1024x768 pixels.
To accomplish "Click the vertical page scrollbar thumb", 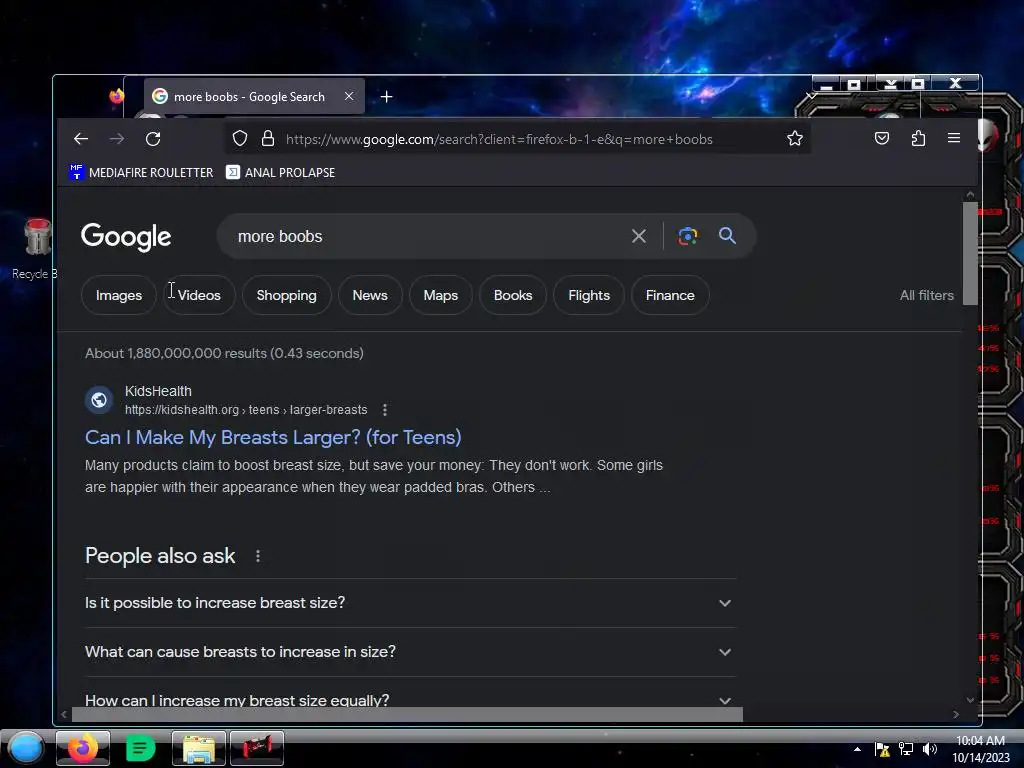I will 970,253.
